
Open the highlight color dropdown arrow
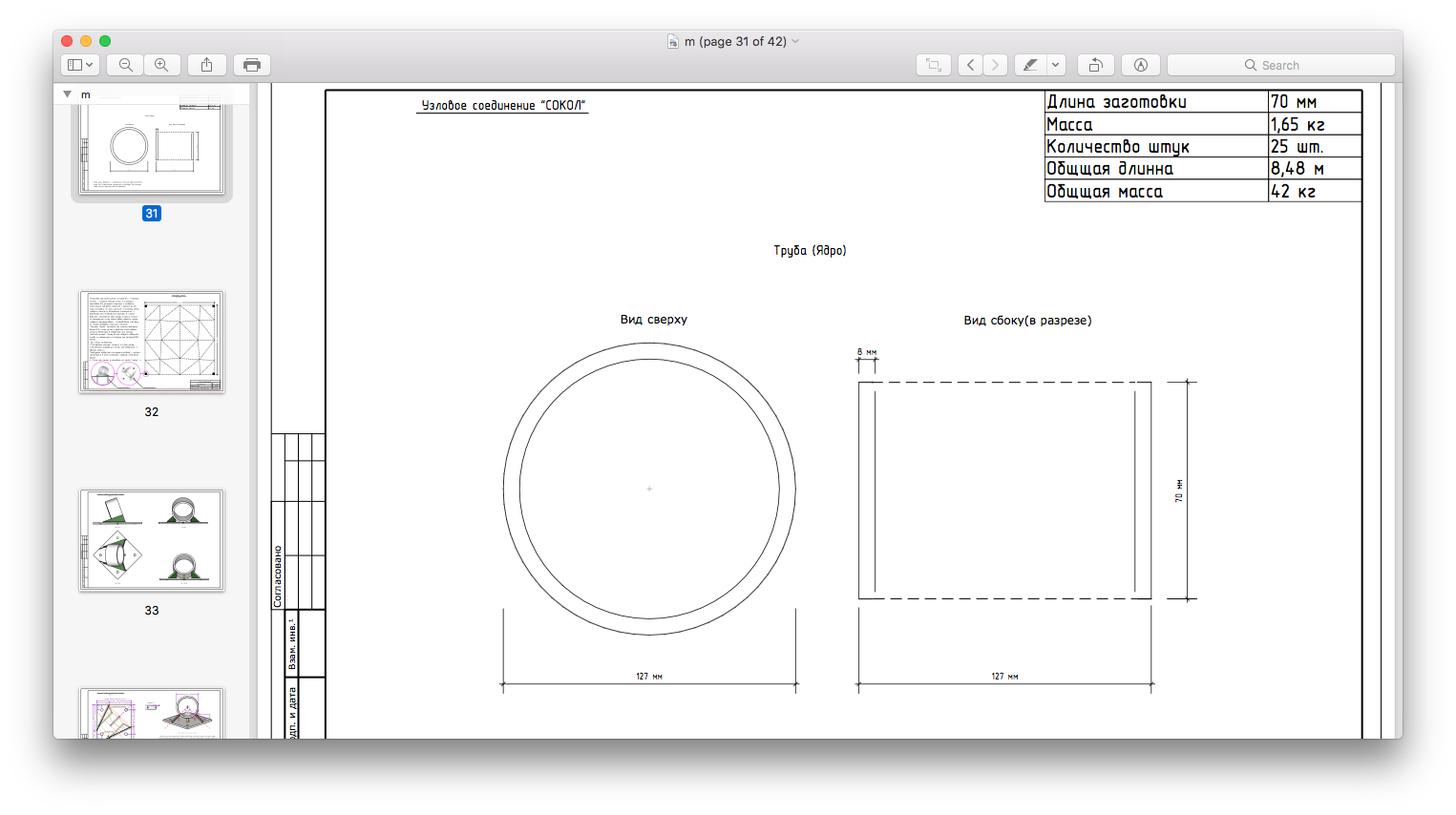click(1055, 65)
